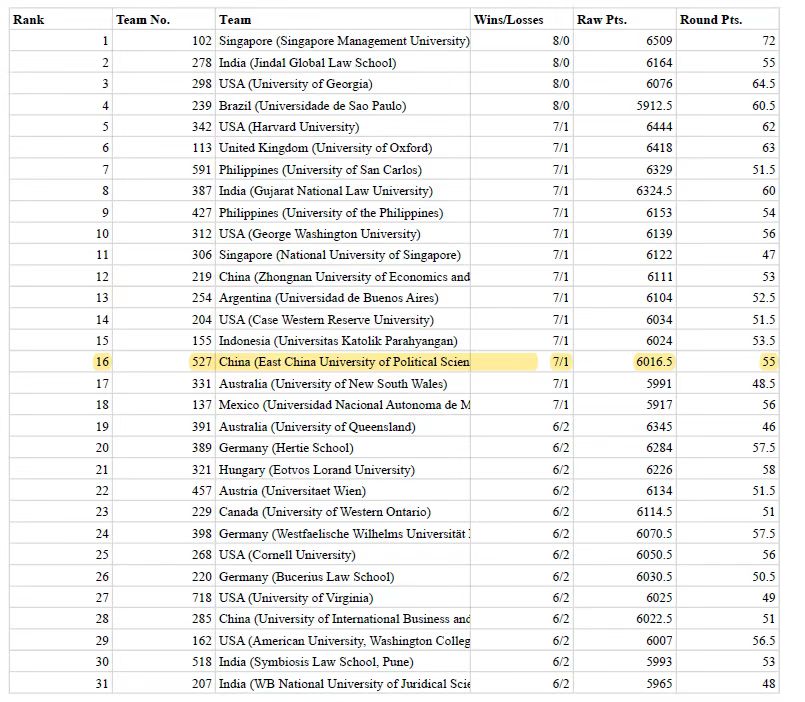Click highlighted team number 527
The height and width of the screenshot is (702, 805).
pos(202,362)
